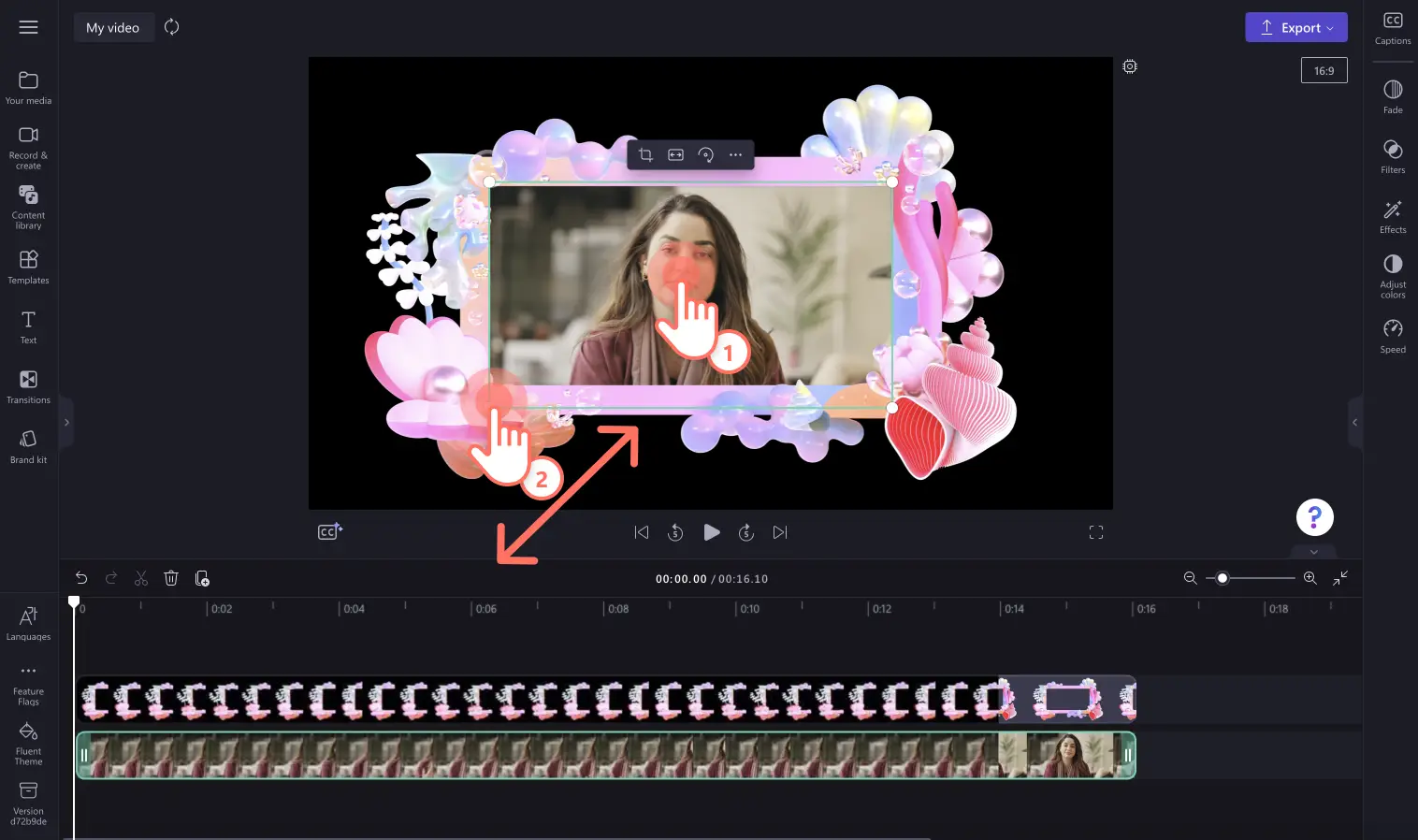Viewport: 1418px width, 840px height.
Task: Click top-right corner handle of selected video
Action: pos(892,182)
